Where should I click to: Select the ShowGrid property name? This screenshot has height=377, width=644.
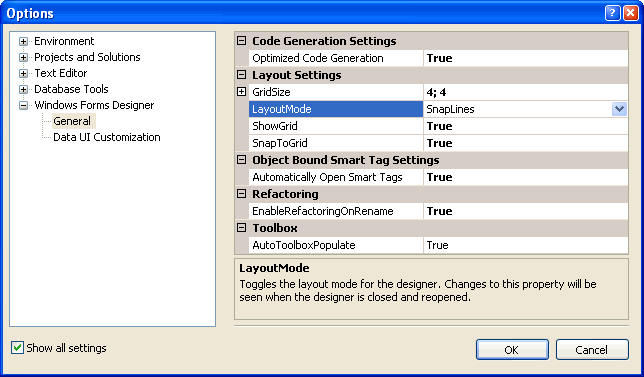pyautogui.click(x=336, y=126)
